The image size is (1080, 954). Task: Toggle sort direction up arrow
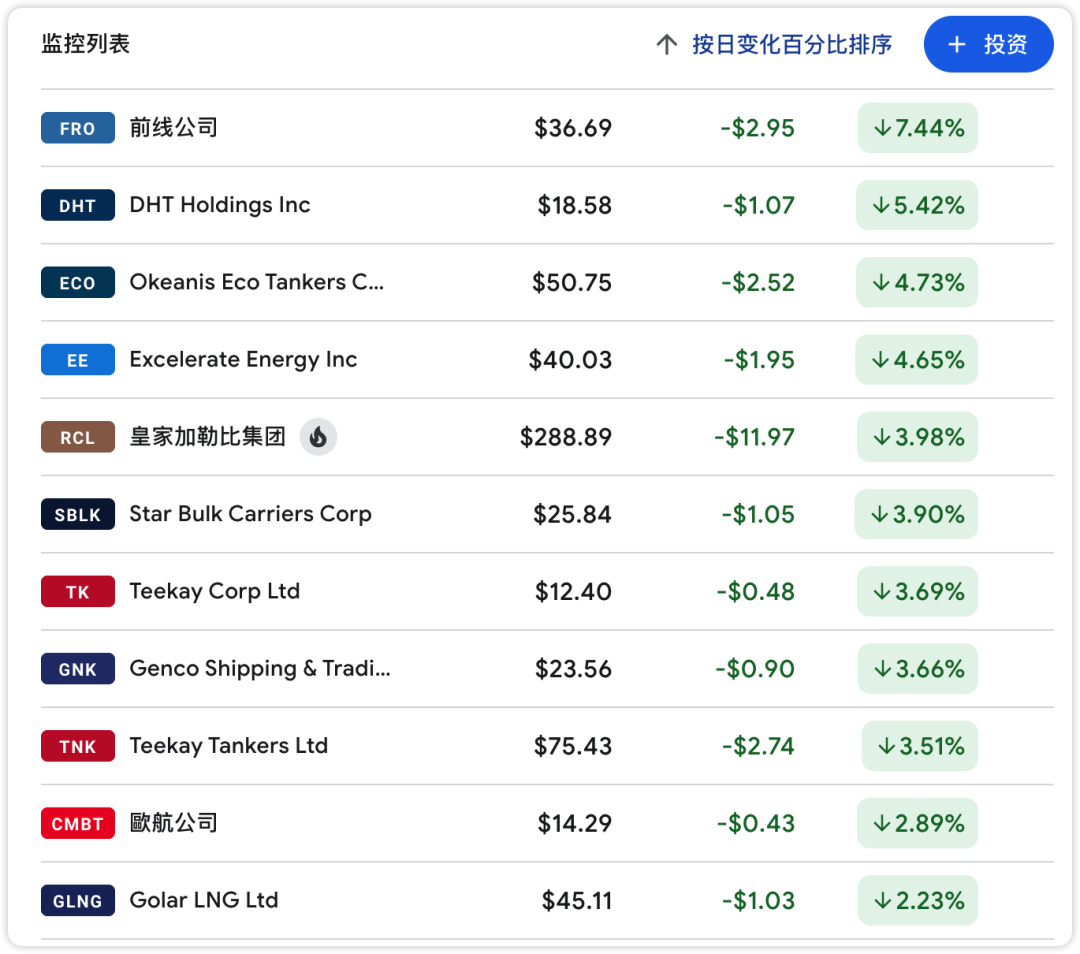666,45
